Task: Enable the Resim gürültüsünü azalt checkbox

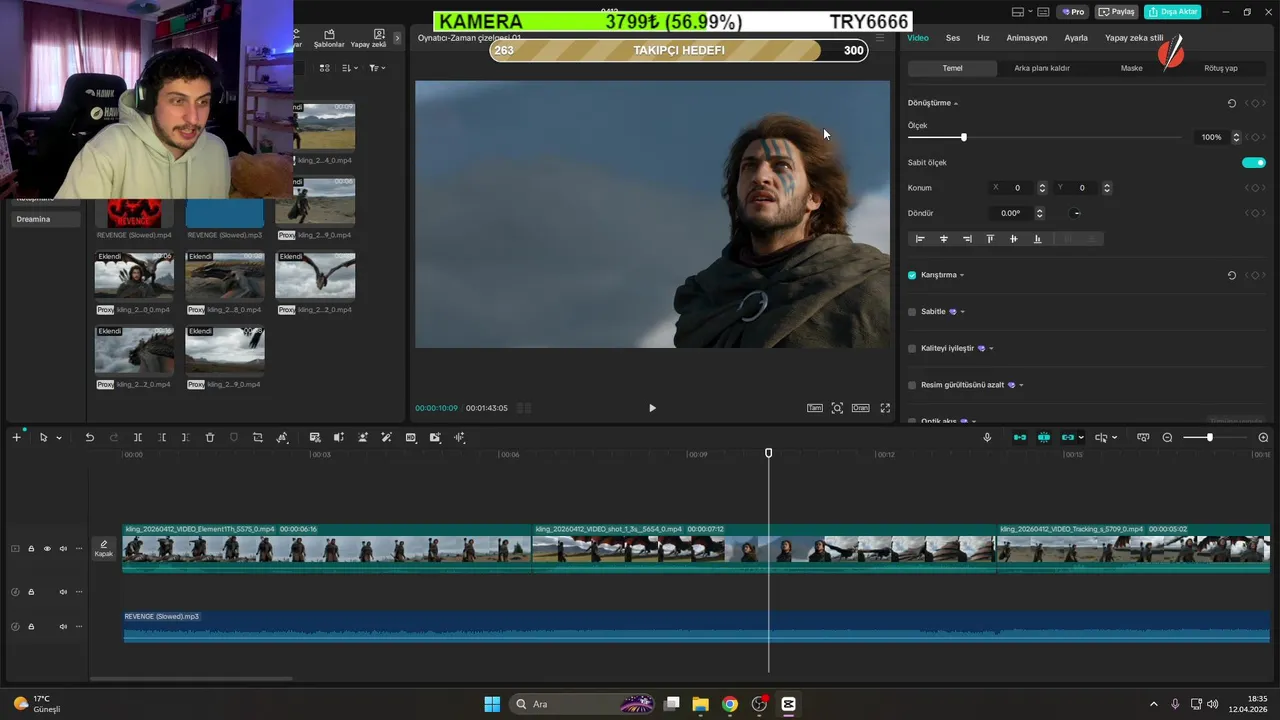Action: [912, 385]
